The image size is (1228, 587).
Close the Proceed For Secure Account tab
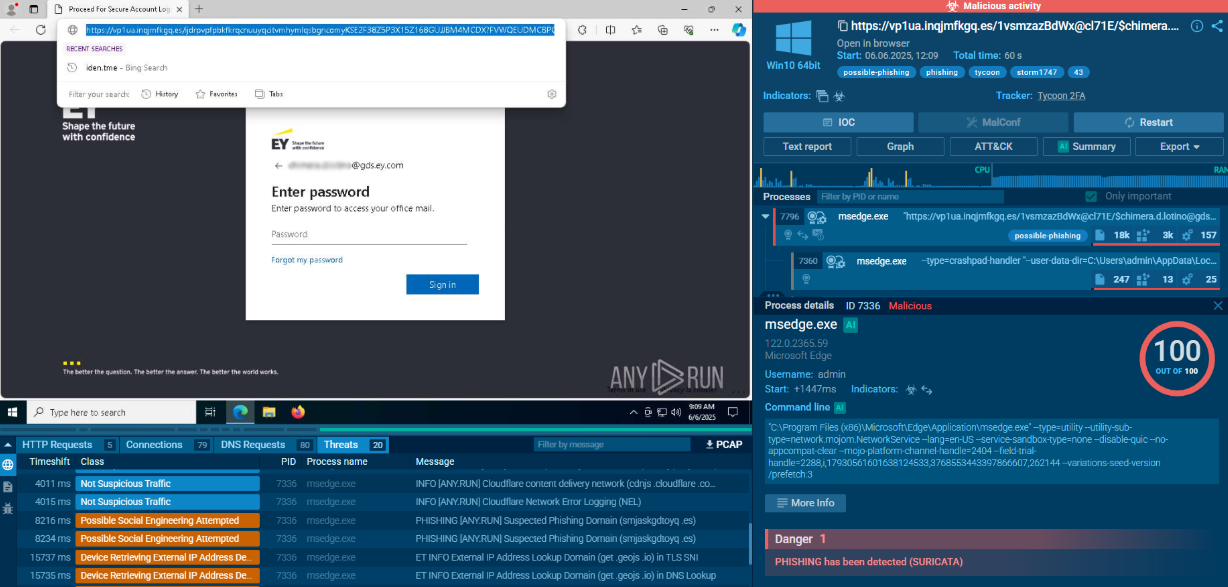[180, 8]
